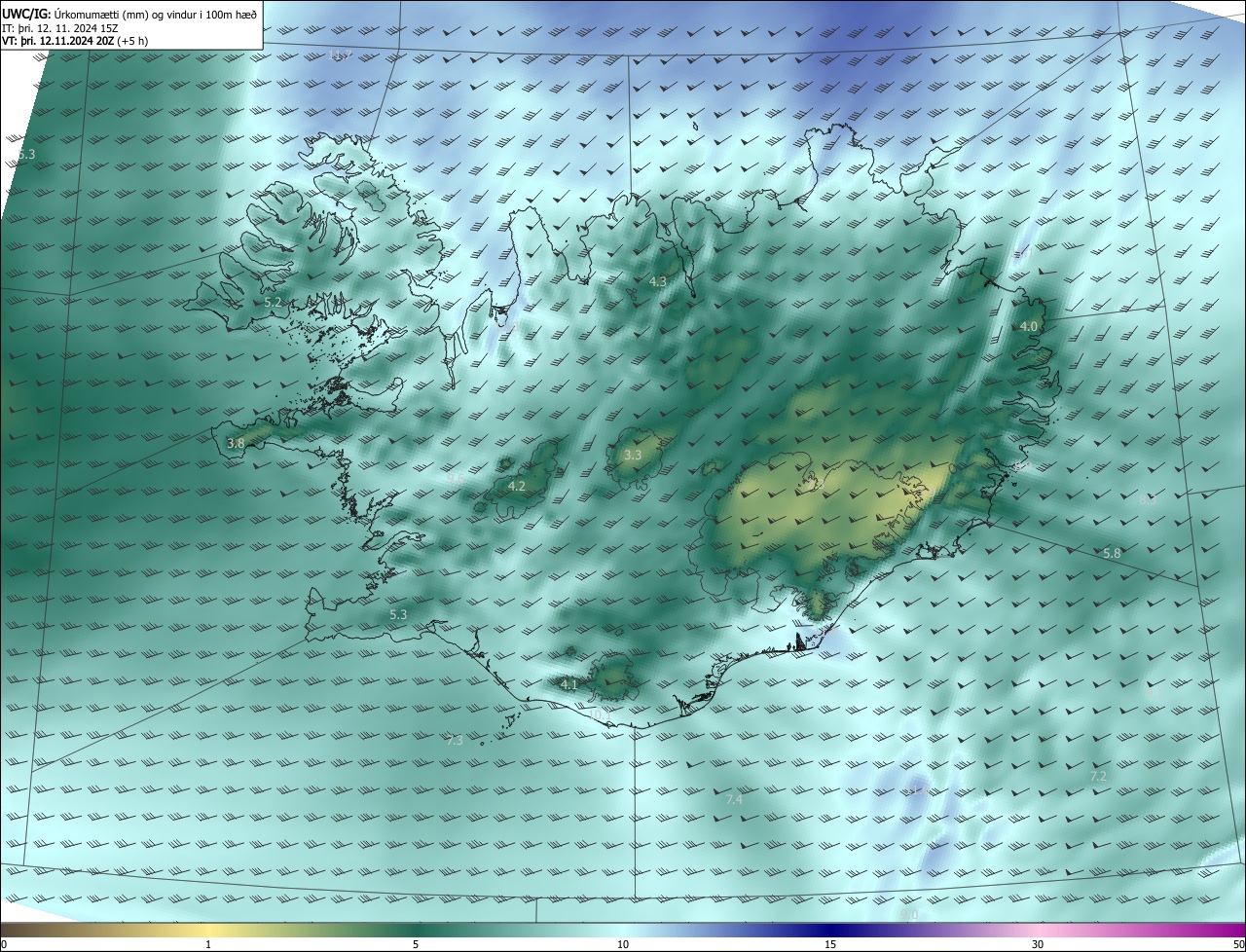Click the 5.8 value east of Iceland
The height and width of the screenshot is (952, 1246).
click(x=1112, y=553)
